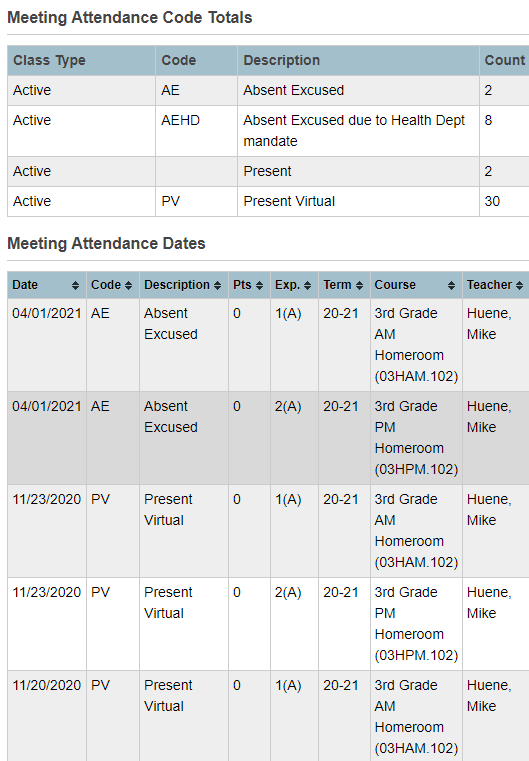Click the Code column sort icon
This screenshot has width=529, height=761.
[x=128, y=285]
